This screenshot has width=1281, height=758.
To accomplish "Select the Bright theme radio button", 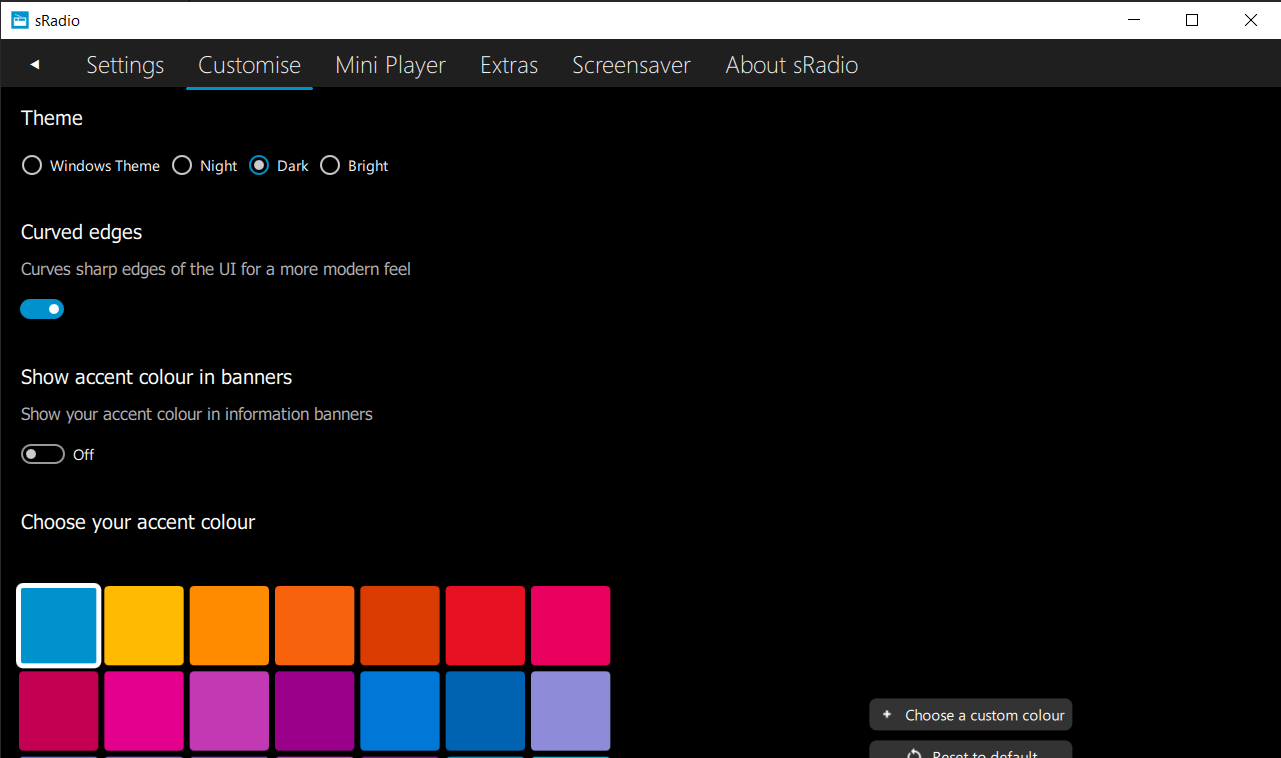I will tap(330, 166).
